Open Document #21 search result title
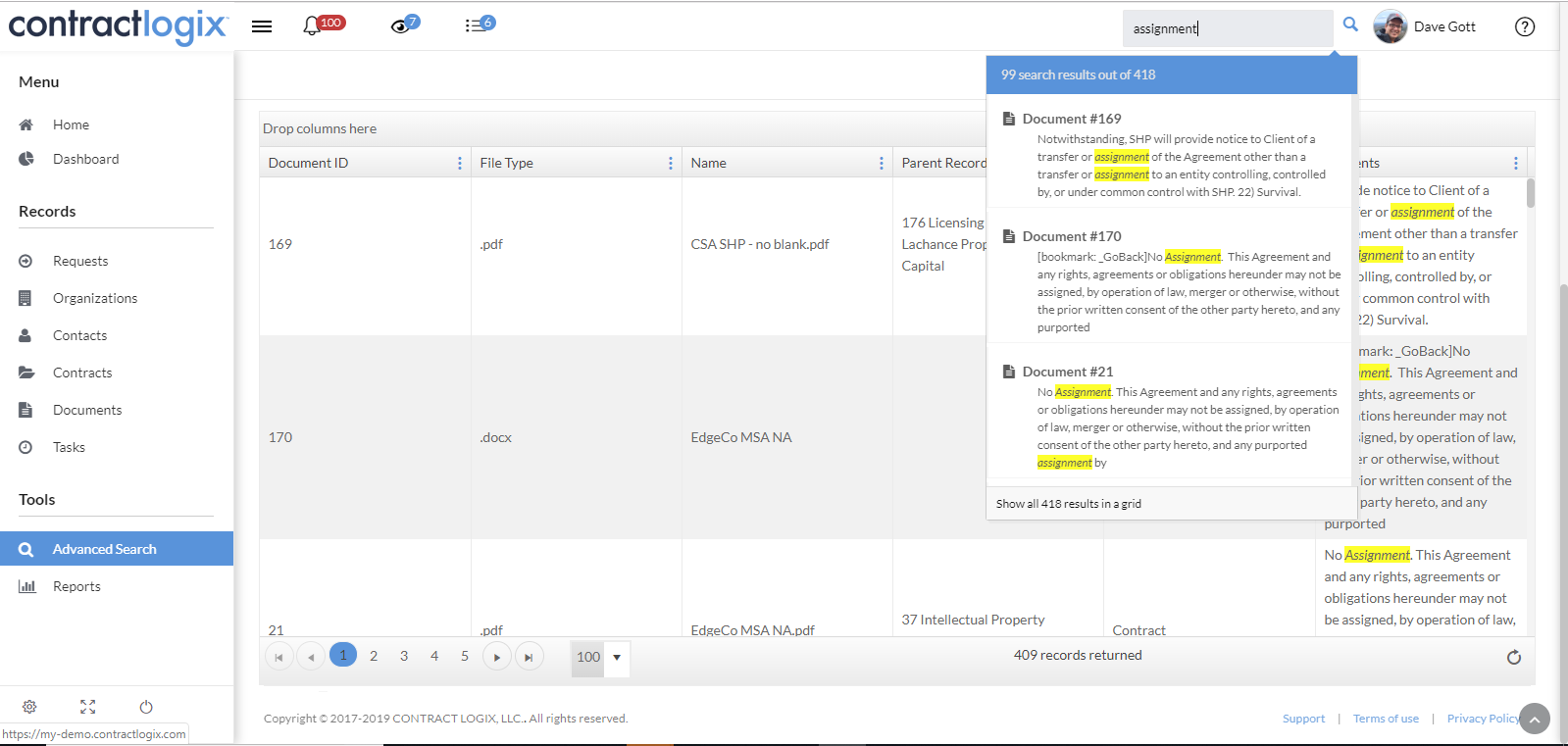The image size is (1568, 746). (x=1068, y=372)
